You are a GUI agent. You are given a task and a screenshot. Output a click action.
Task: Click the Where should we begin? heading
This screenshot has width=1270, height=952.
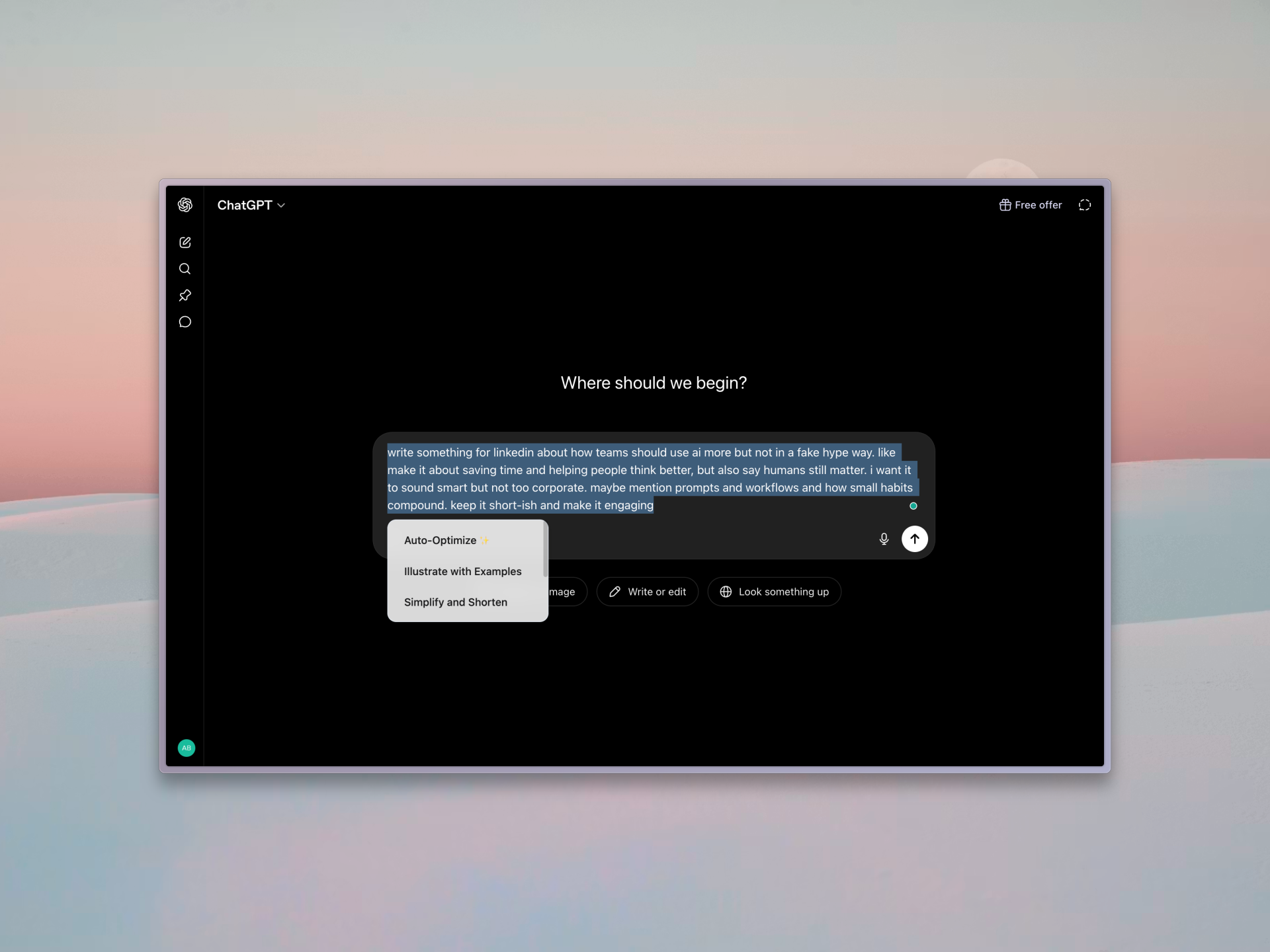pos(654,383)
